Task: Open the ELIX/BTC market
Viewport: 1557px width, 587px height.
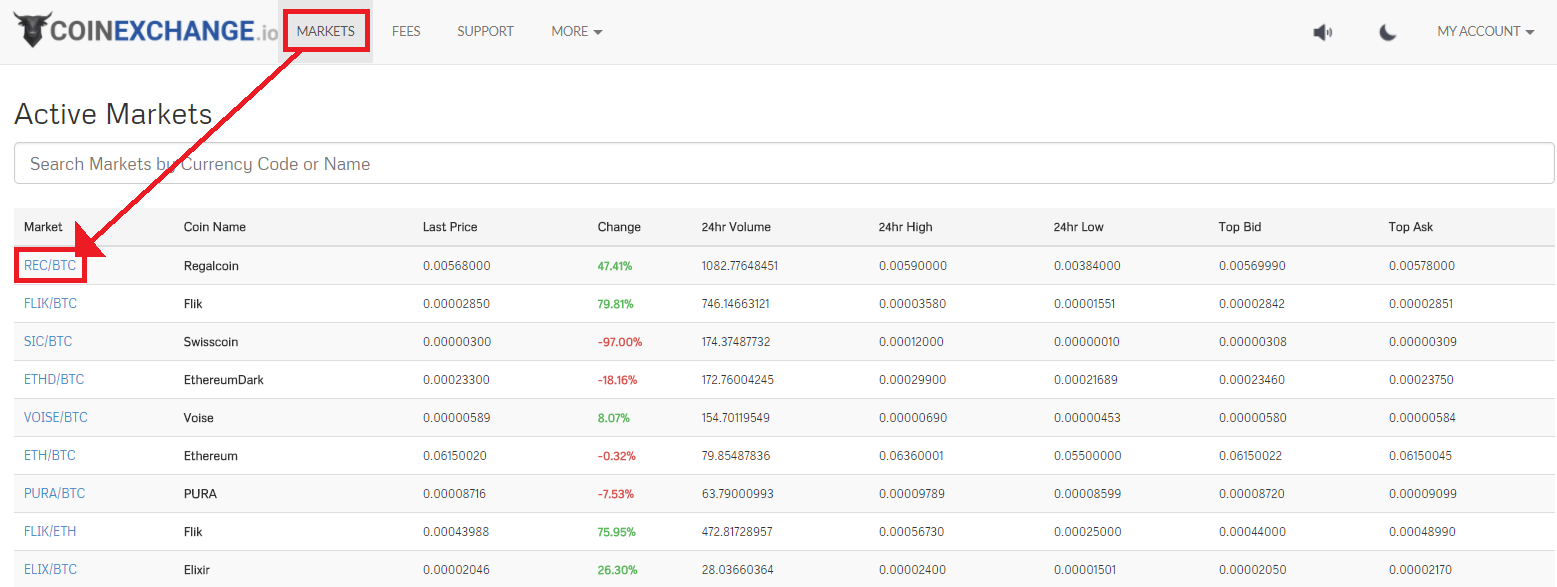Action: (50, 570)
